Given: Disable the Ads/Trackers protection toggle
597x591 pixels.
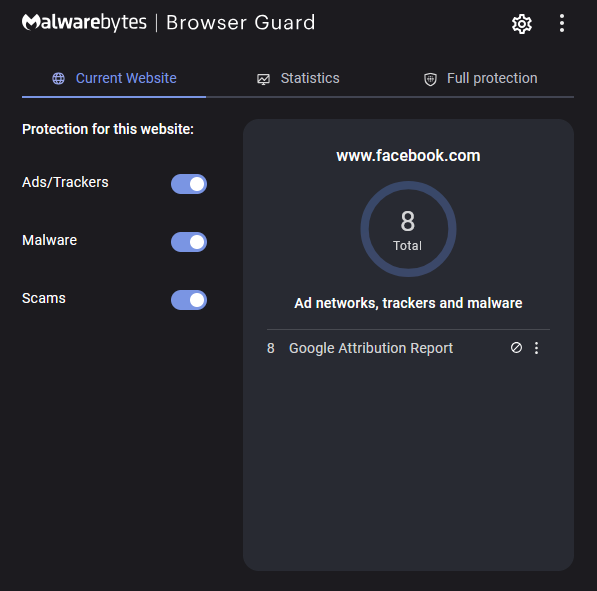Looking at the screenshot, I should (x=189, y=184).
